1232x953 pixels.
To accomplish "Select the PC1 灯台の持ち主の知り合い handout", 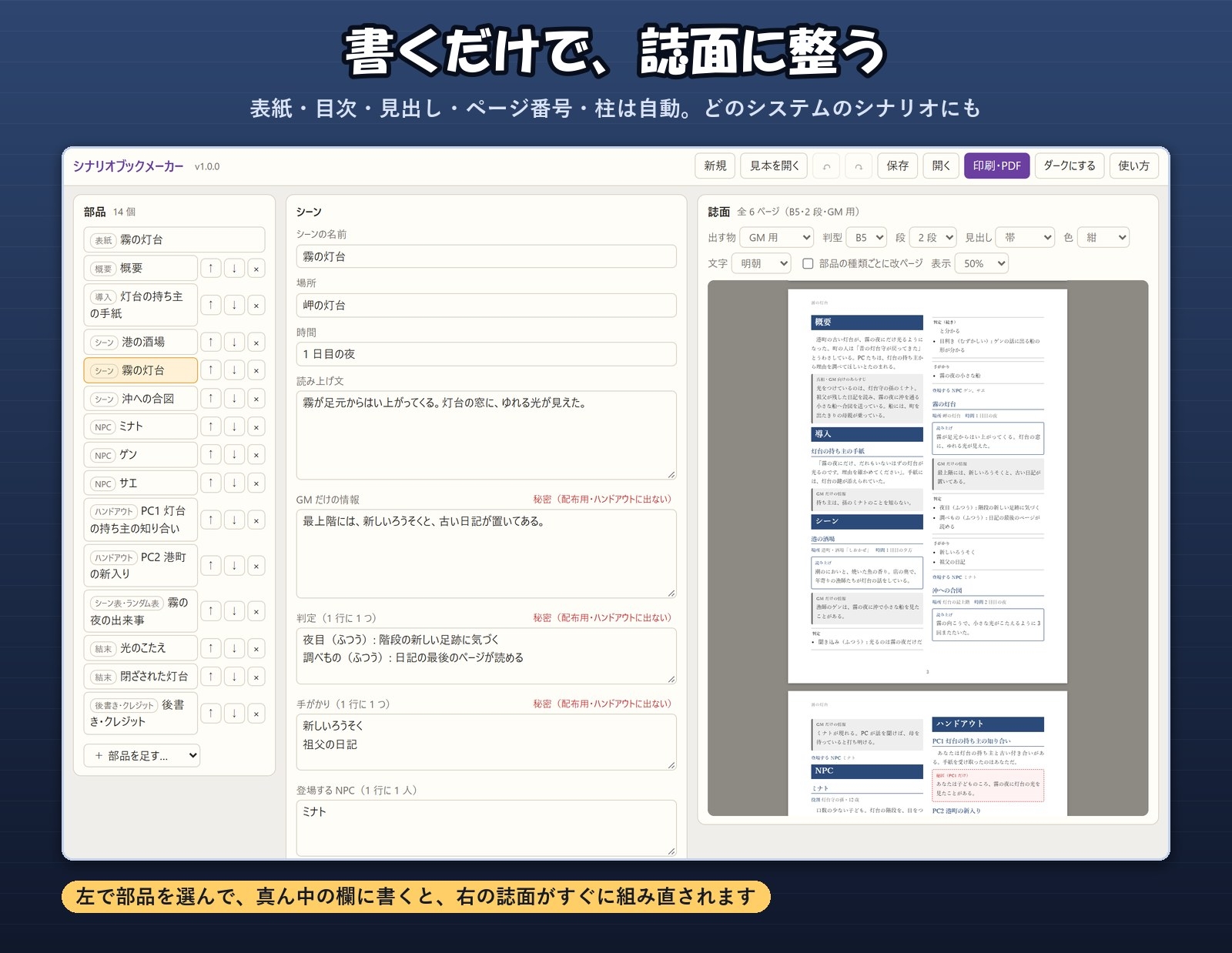I will tap(140, 520).
